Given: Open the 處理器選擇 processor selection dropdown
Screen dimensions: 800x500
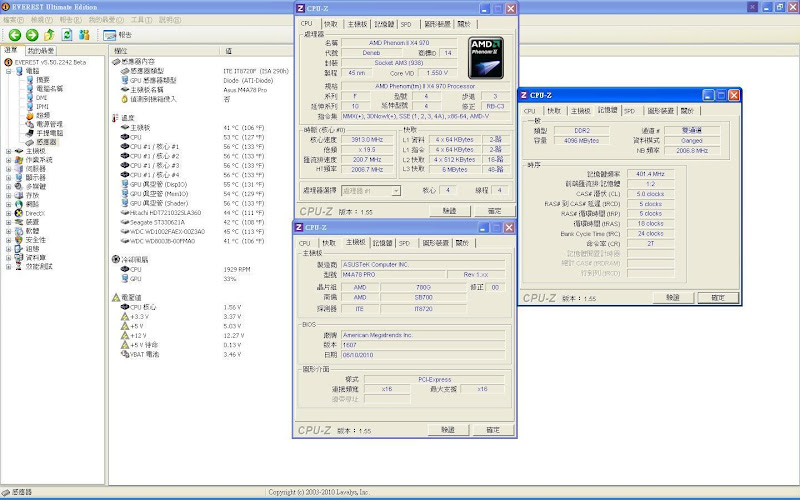Looking at the screenshot, I should [370, 190].
